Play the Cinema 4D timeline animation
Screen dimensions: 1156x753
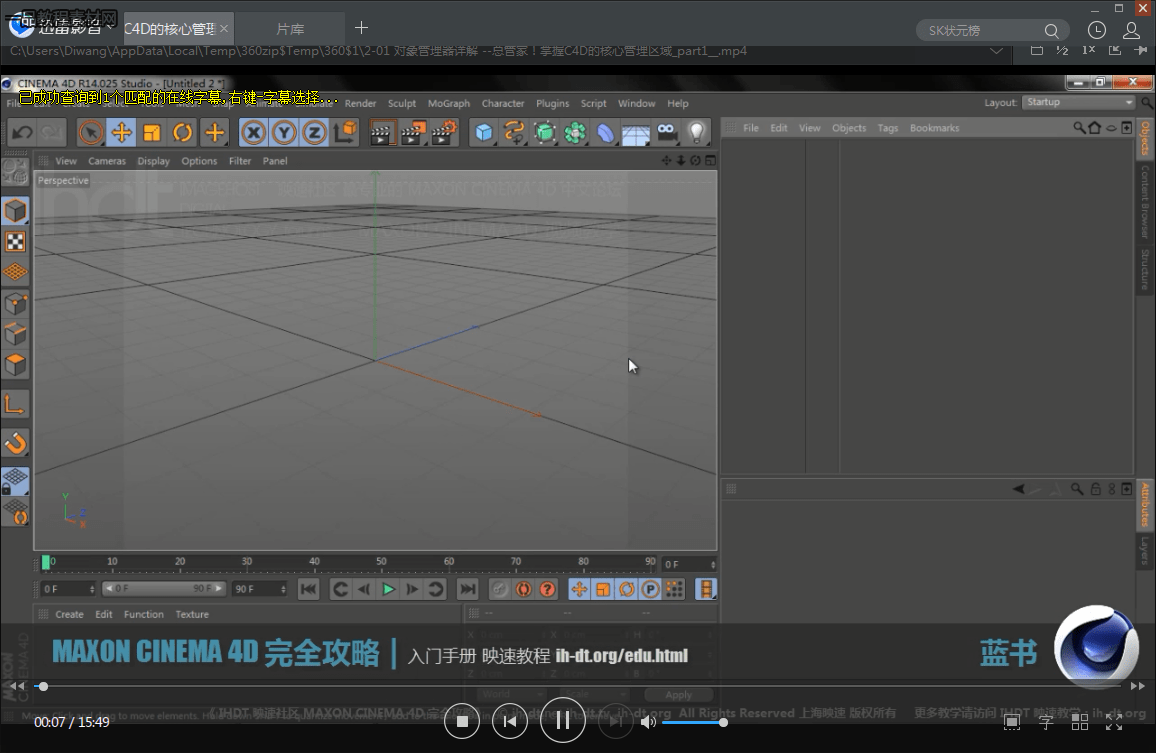[x=388, y=589]
